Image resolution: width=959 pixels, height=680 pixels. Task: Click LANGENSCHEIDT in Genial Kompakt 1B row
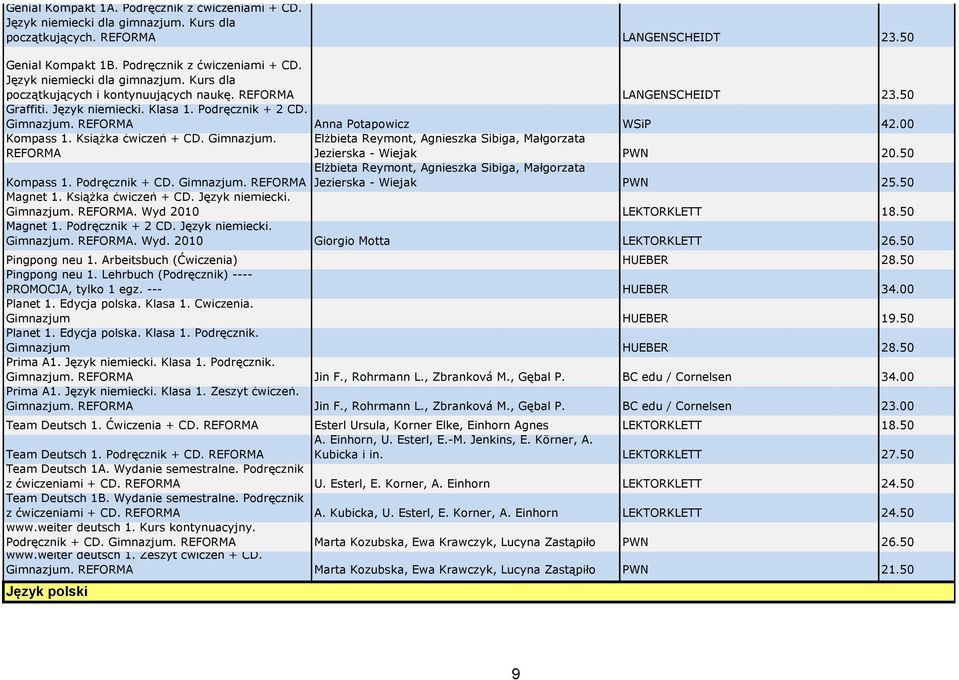point(671,96)
